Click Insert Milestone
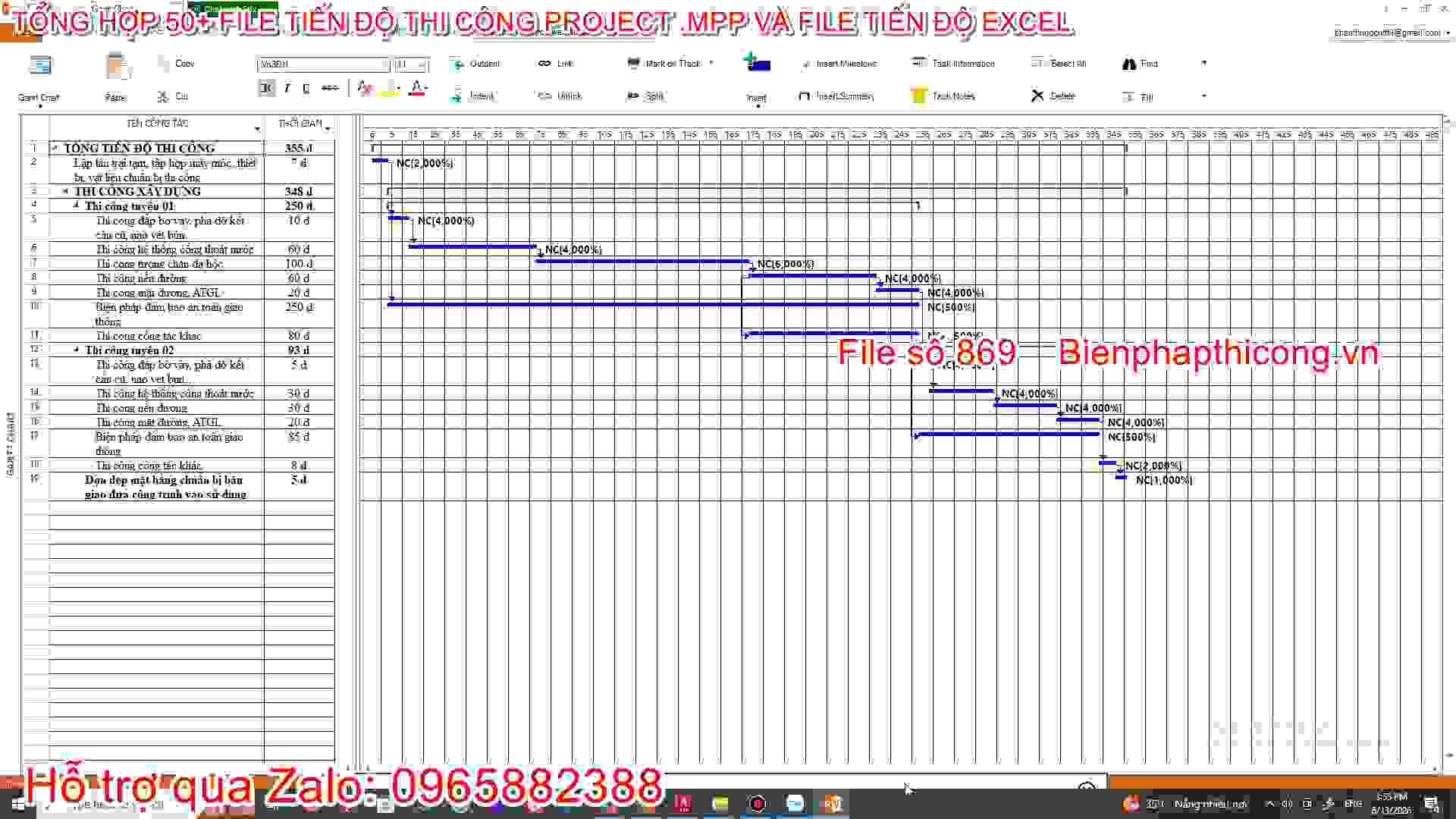The height and width of the screenshot is (819, 1456). click(839, 64)
